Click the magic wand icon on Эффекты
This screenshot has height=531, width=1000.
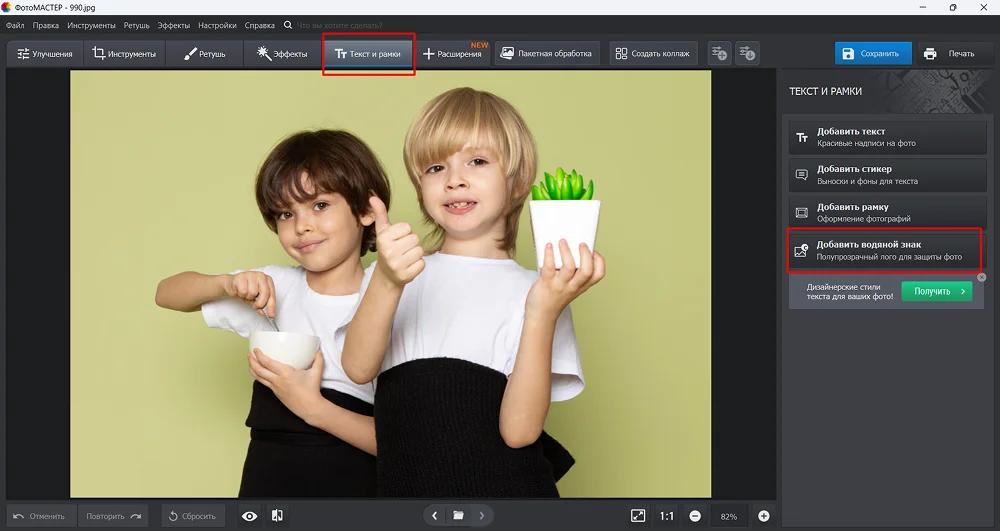click(x=263, y=53)
